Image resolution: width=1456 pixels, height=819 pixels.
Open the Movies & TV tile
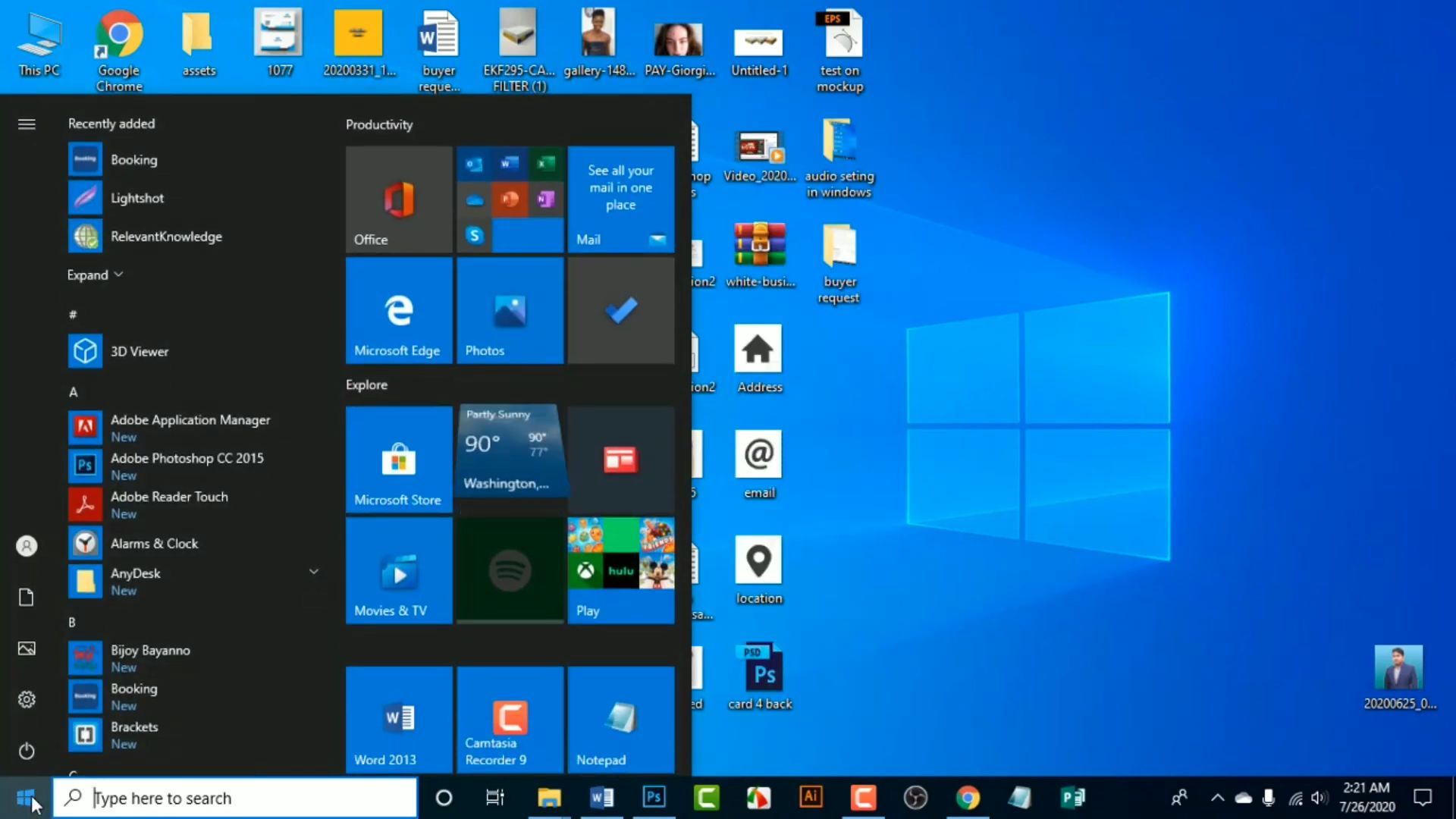point(399,570)
